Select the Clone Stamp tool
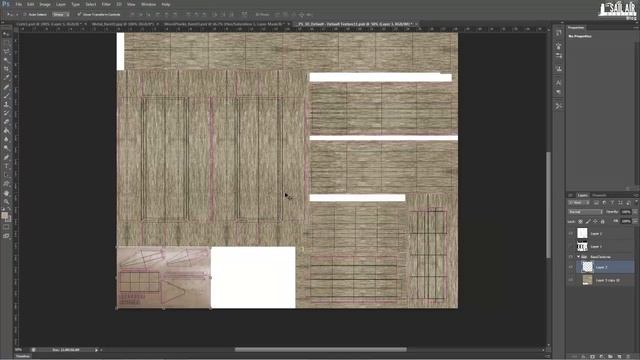The image size is (640, 360). pyautogui.click(x=6, y=104)
